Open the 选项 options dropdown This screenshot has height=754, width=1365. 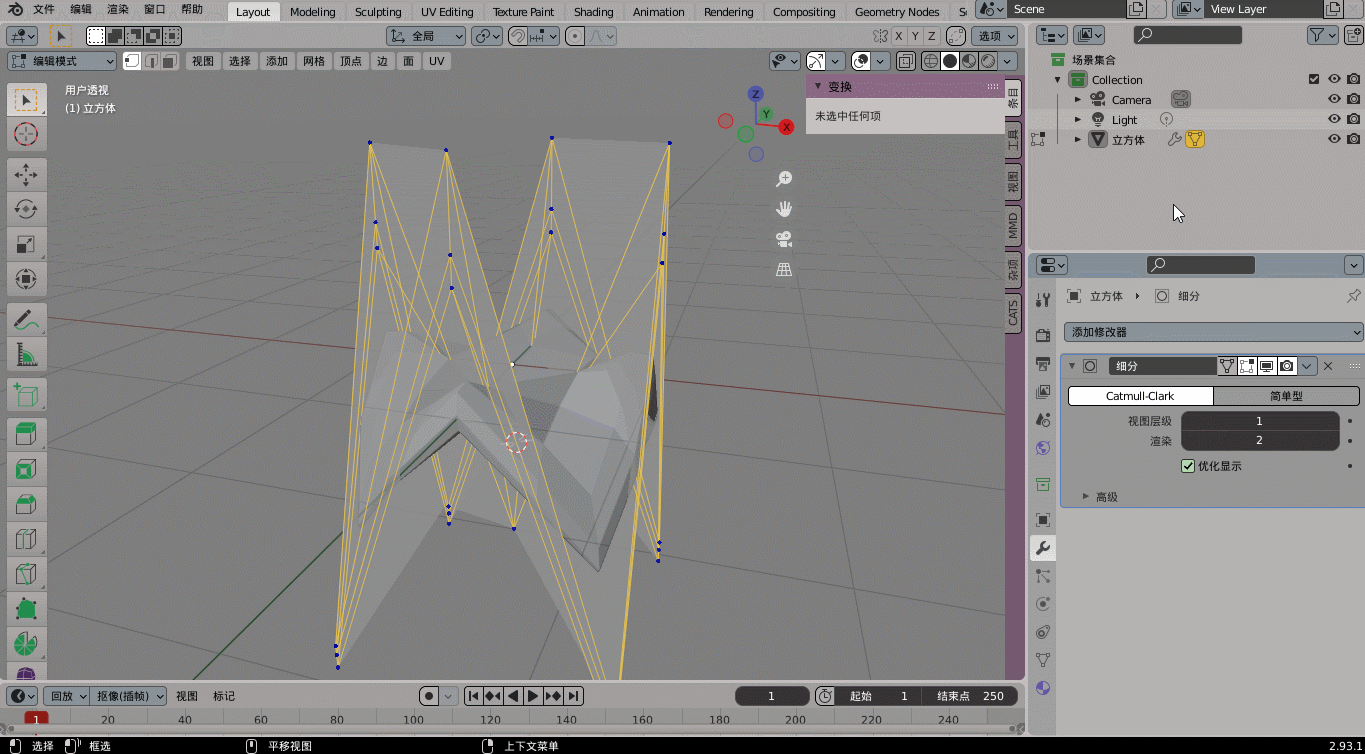pos(996,36)
